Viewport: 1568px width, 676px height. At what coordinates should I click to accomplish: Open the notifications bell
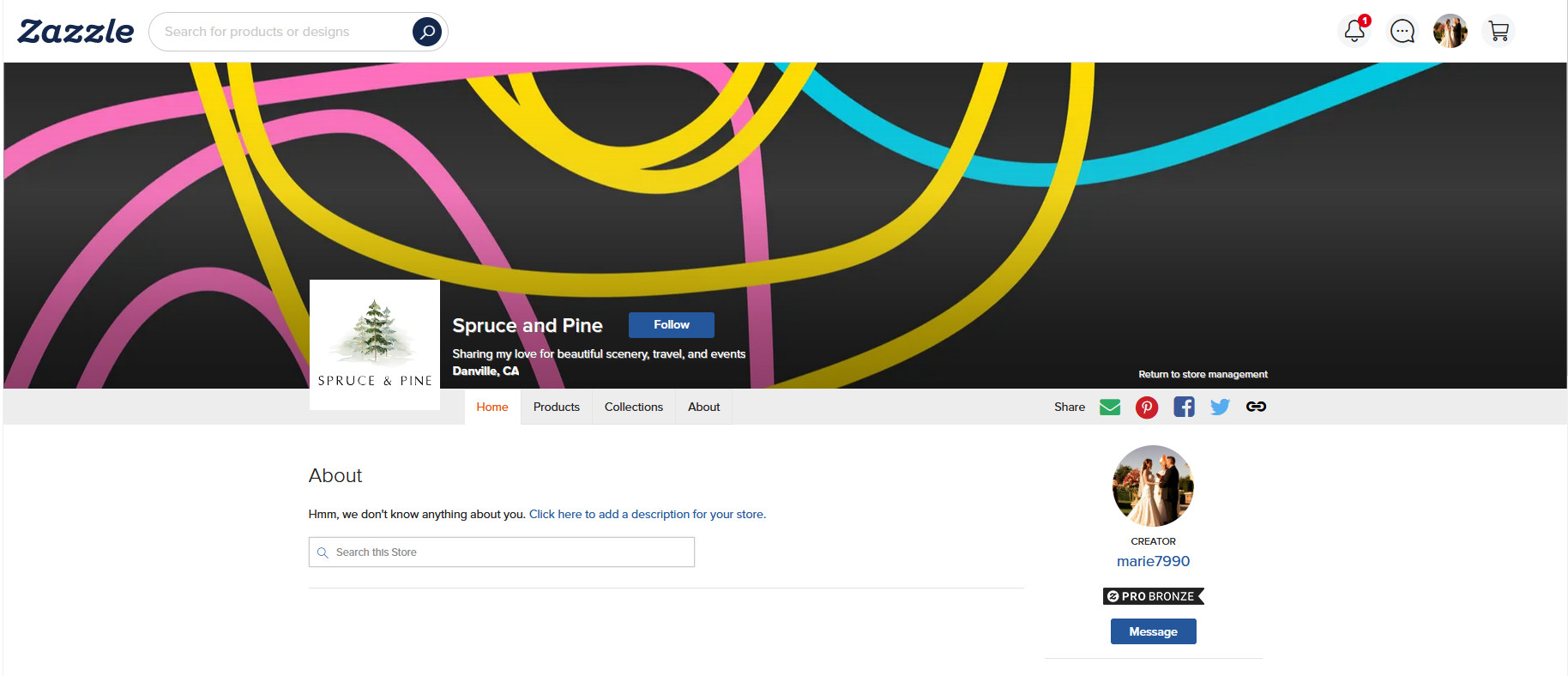pyautogui.click(x=1355, y=31)
